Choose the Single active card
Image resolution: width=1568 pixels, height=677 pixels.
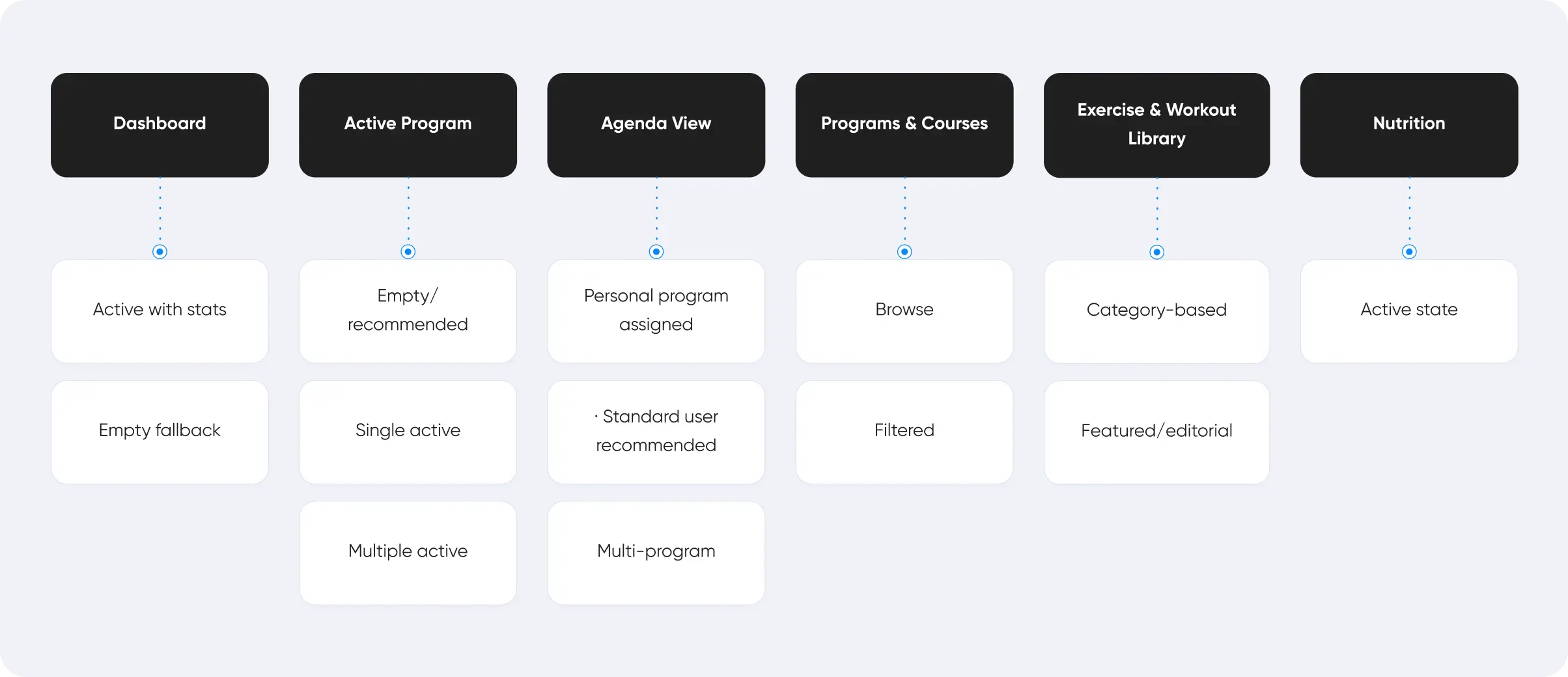tap(408, 432)
